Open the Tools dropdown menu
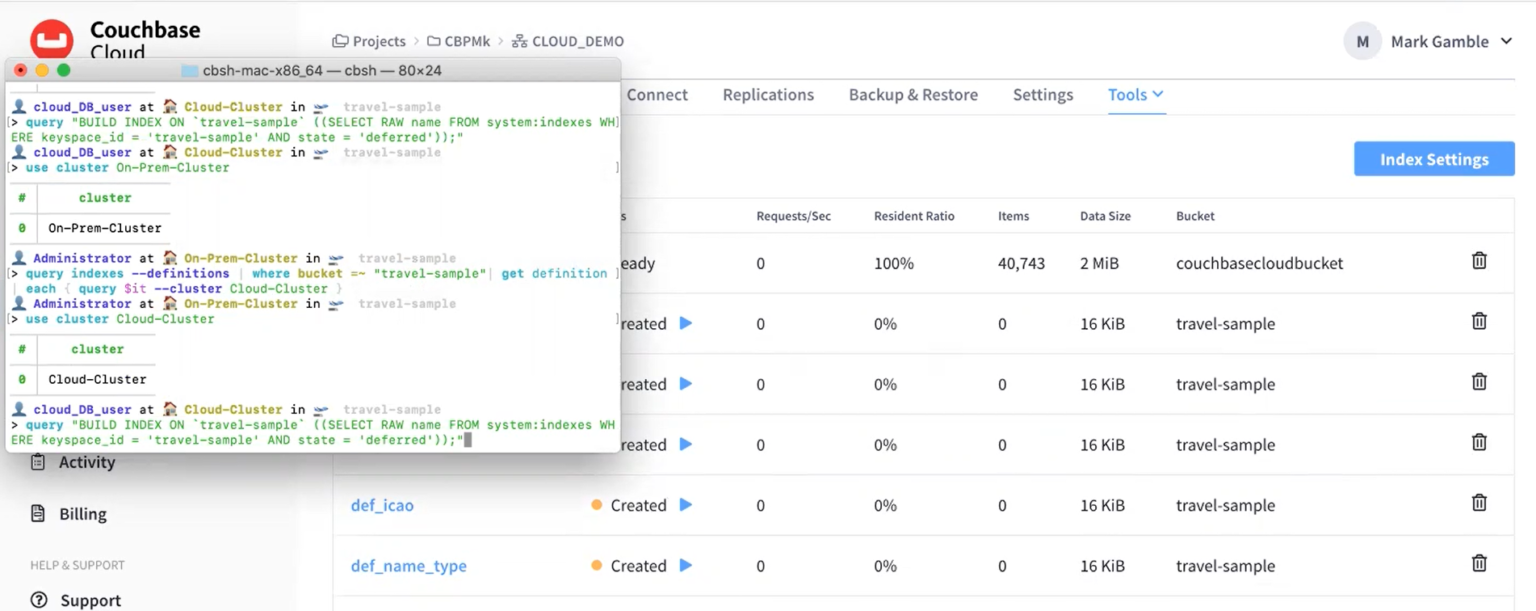The width and height of the screenshot is (1536, 611). (x=1135, y=94)
